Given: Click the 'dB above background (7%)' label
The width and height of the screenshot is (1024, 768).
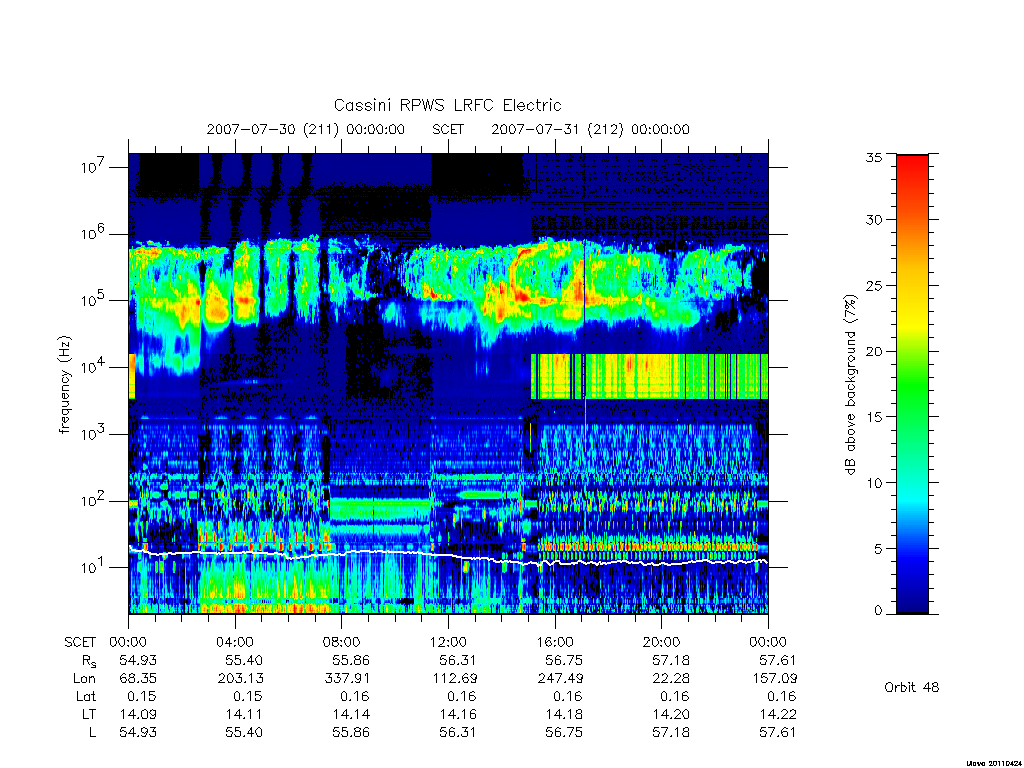Looking at the screenshot, I should [x=850, y=385].
